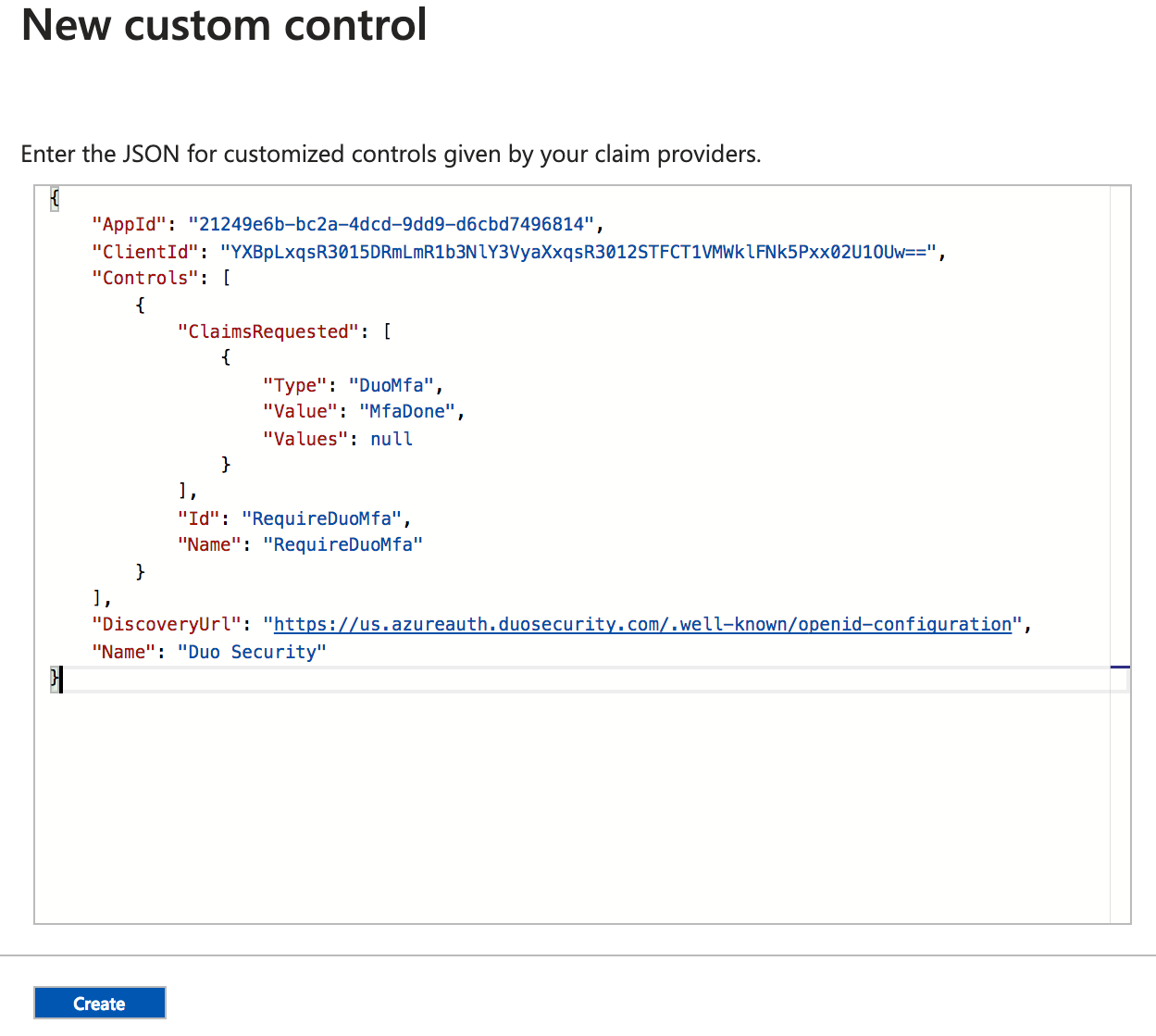
Task: Place cursor on the ClaimsRequested property
Action: (269, 331)
